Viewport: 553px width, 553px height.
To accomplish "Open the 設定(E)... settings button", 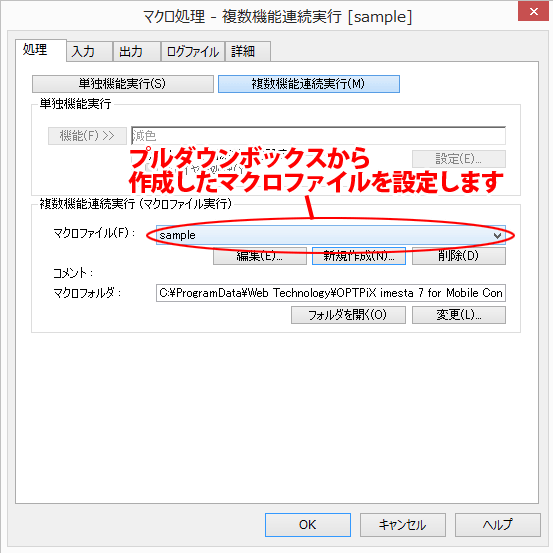I will pos(458,159).
